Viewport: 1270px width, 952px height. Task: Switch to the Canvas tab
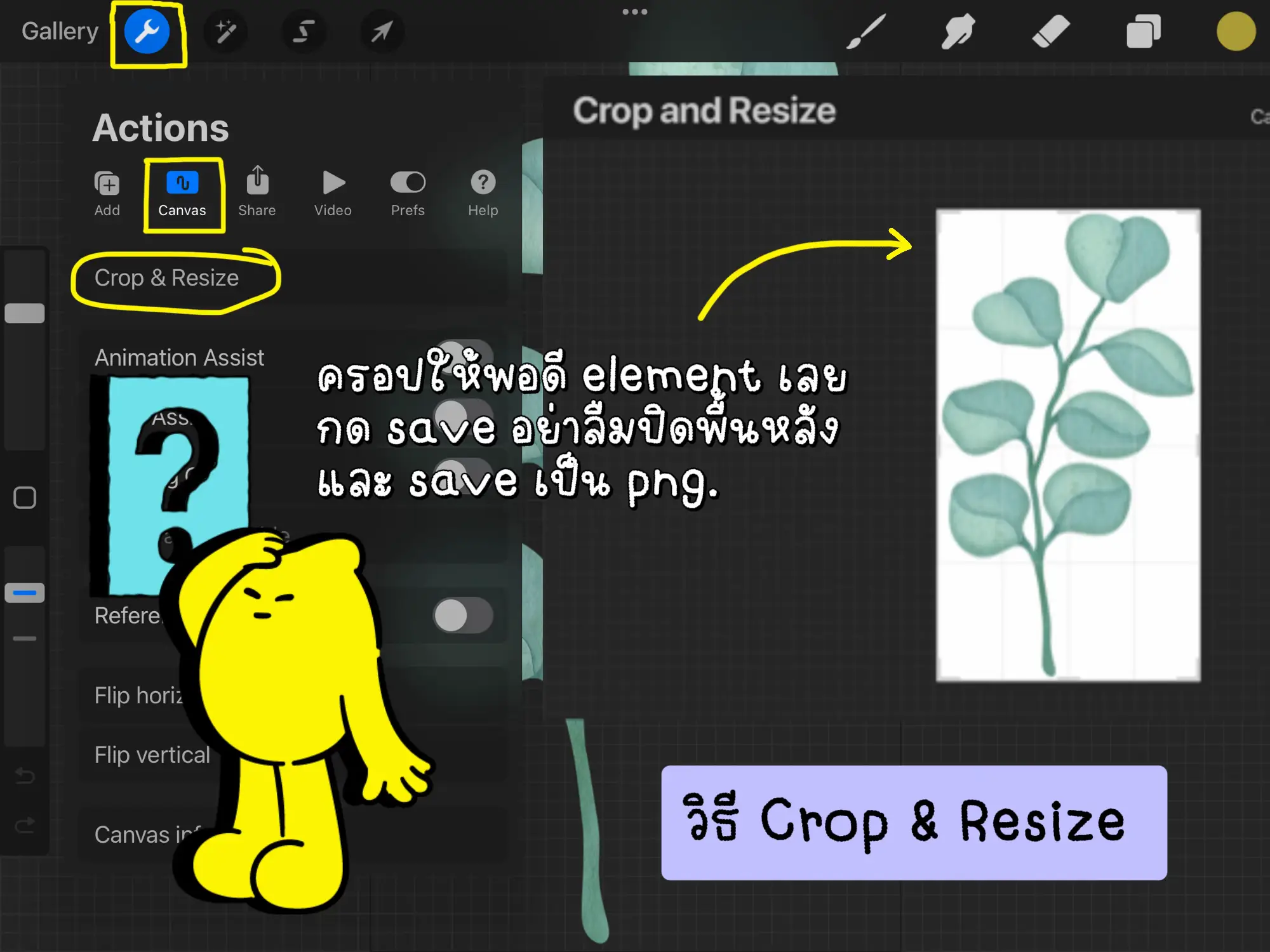click(182, 193)
